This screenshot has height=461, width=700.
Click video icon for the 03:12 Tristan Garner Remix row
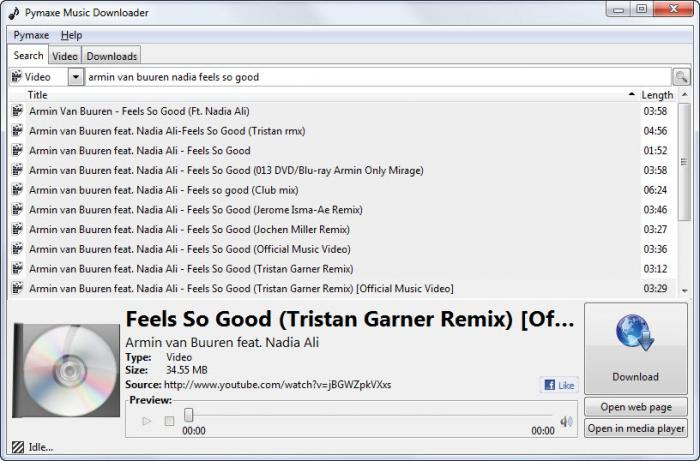(17, 268)
